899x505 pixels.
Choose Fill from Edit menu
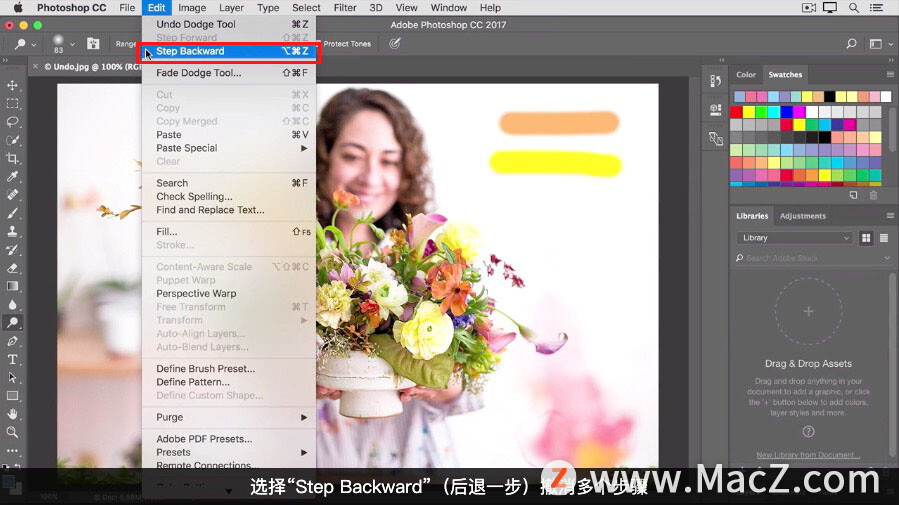click(229, 232)
